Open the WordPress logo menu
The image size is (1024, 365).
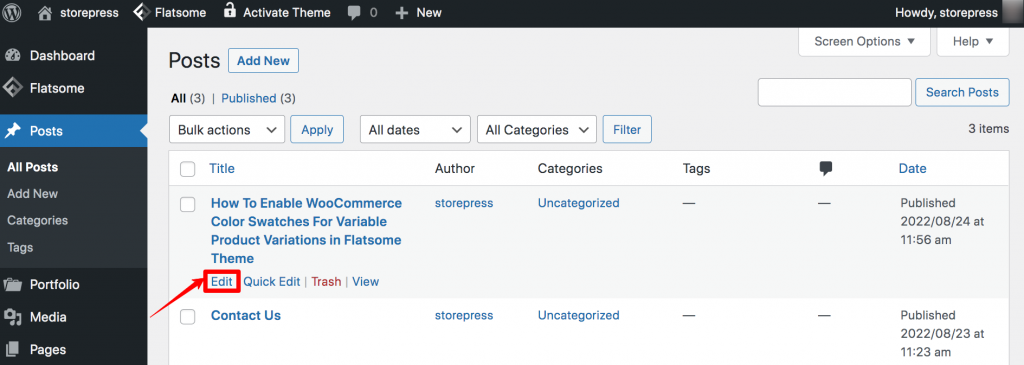13,12
